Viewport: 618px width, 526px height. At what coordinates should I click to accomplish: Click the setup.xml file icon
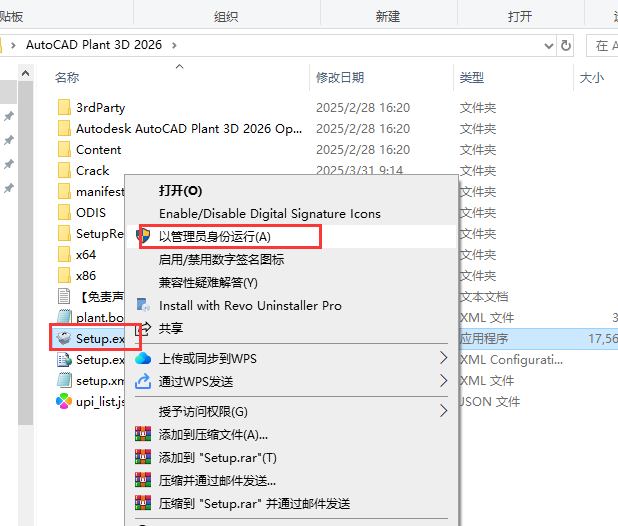64,380
